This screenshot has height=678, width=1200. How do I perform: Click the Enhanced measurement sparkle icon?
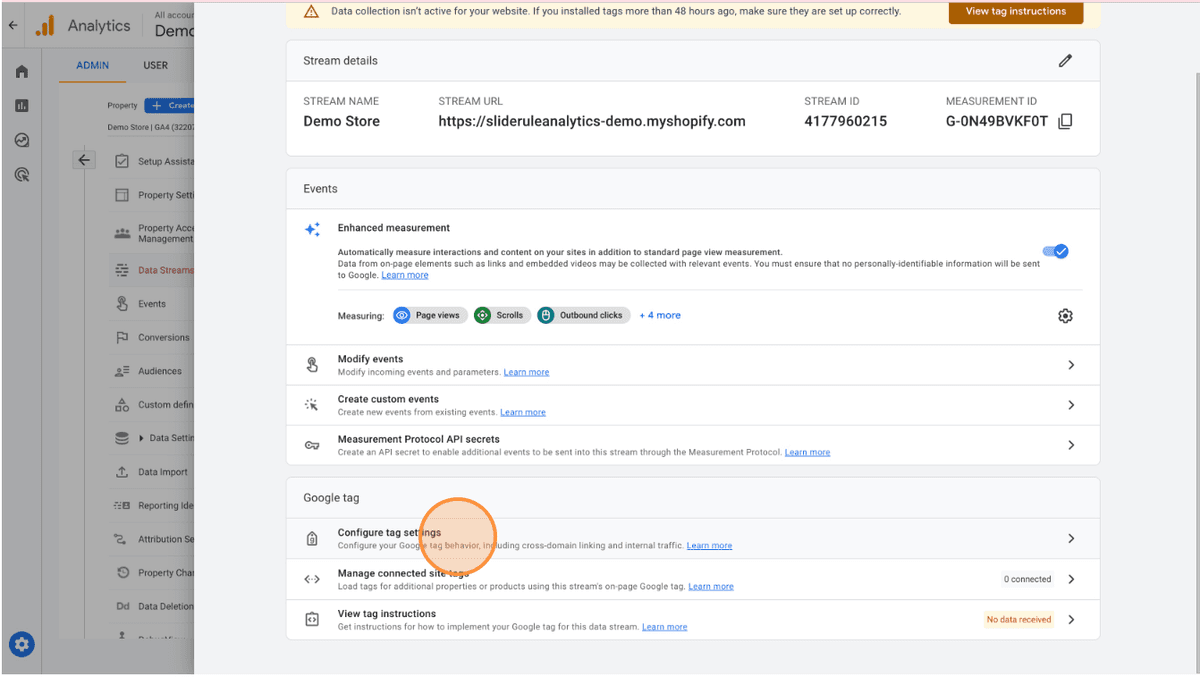(x=312, y=229)
